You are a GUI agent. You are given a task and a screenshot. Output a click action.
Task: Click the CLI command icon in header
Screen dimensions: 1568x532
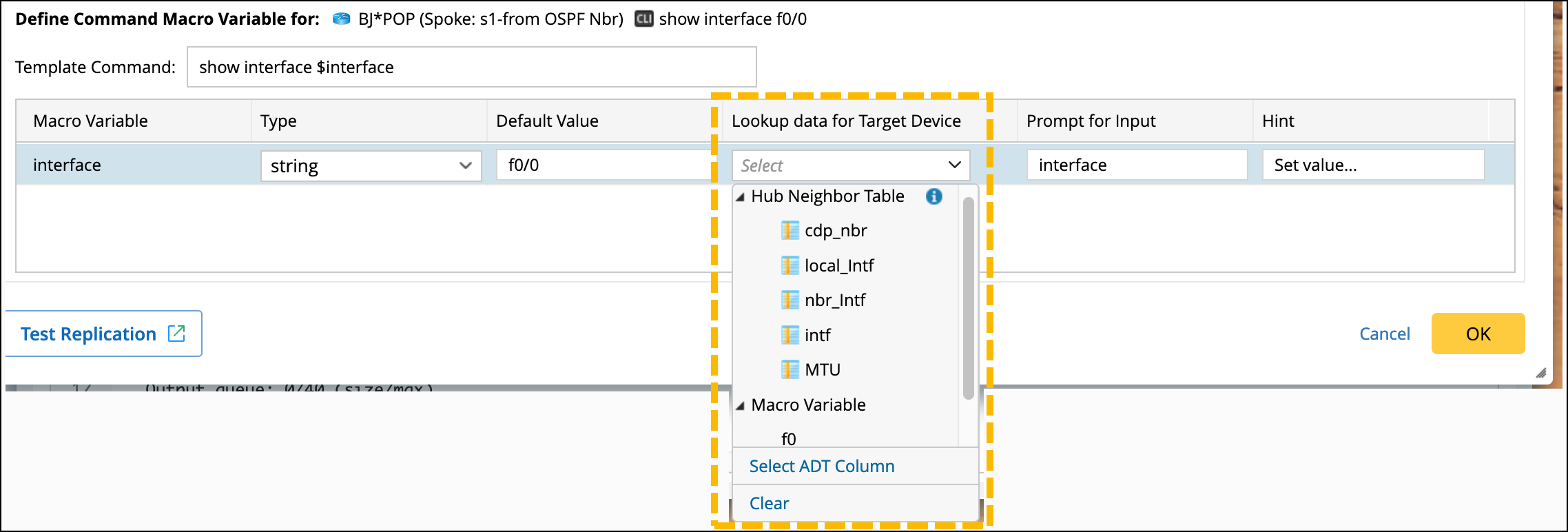[643, 19]
